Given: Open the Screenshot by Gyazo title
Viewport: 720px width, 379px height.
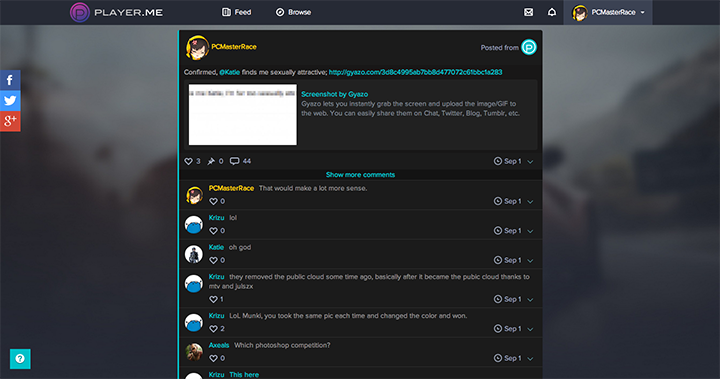Looking at the screenshot, I should tap(334, 94).
